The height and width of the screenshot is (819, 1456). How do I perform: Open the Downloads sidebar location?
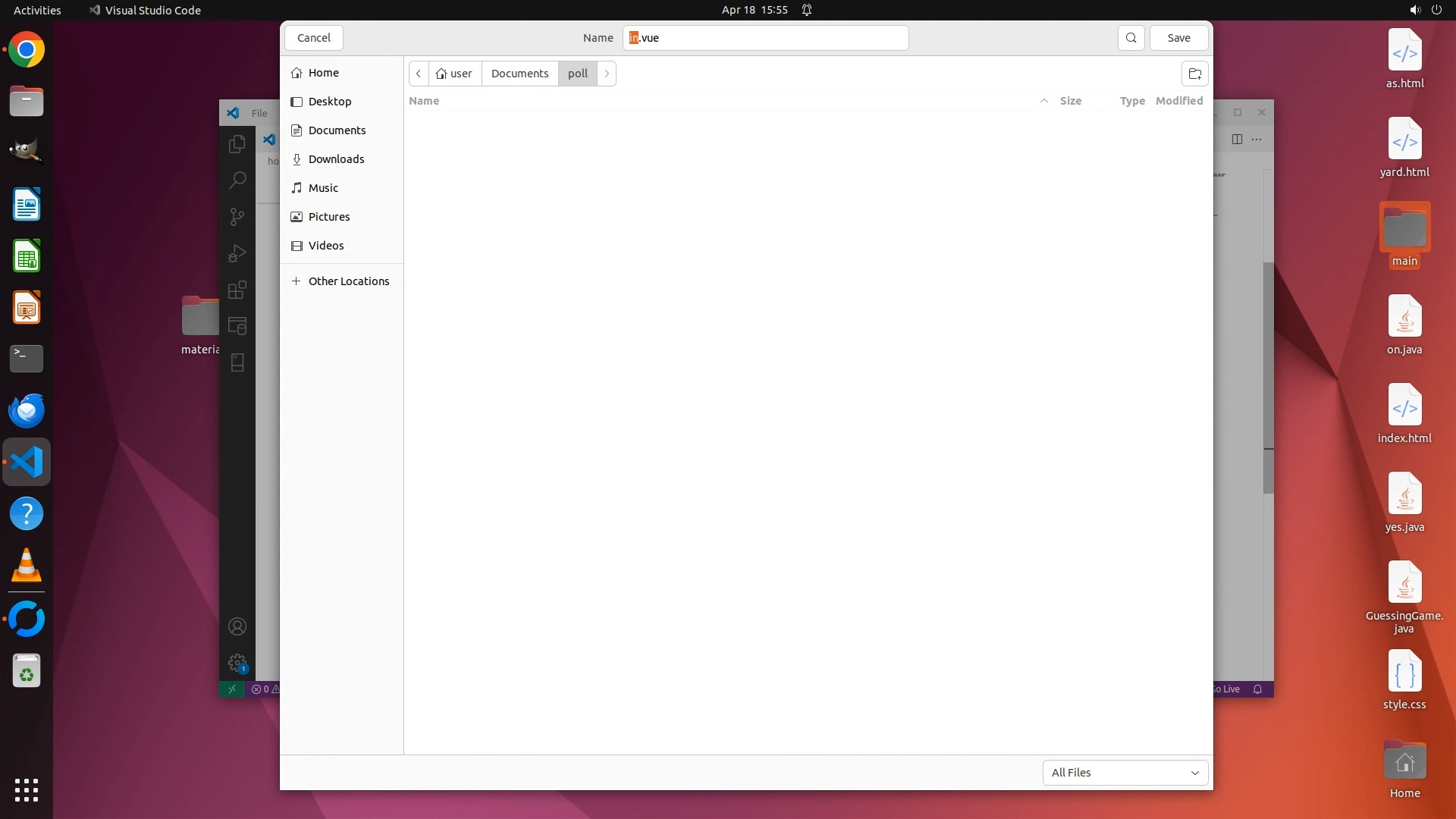[x=336, y=159]
